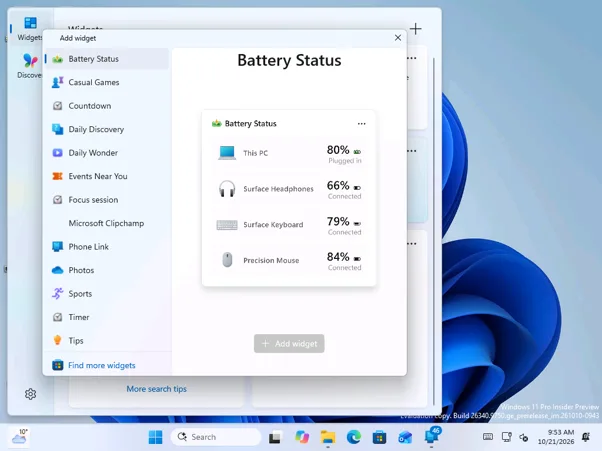Click the touch keyboard tray icon

(488, 437)
